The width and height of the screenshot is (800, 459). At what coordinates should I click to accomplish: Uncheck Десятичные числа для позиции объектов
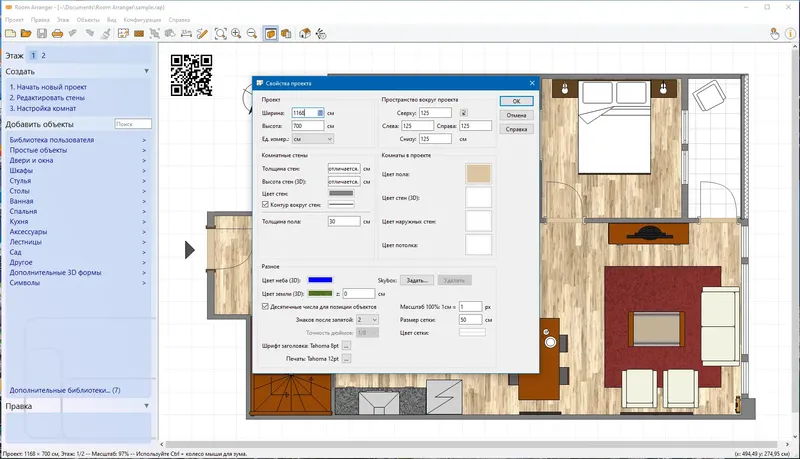pos(265,306)
